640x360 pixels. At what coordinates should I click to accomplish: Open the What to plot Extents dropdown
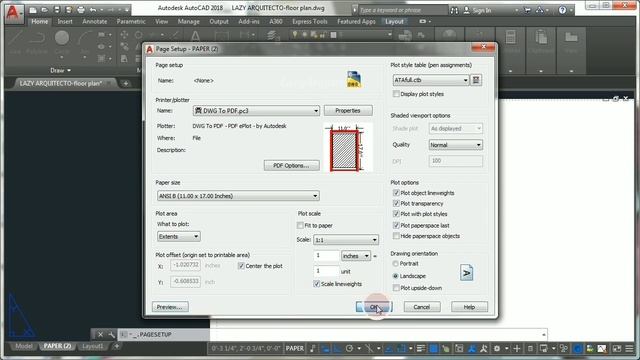[179, 236]
